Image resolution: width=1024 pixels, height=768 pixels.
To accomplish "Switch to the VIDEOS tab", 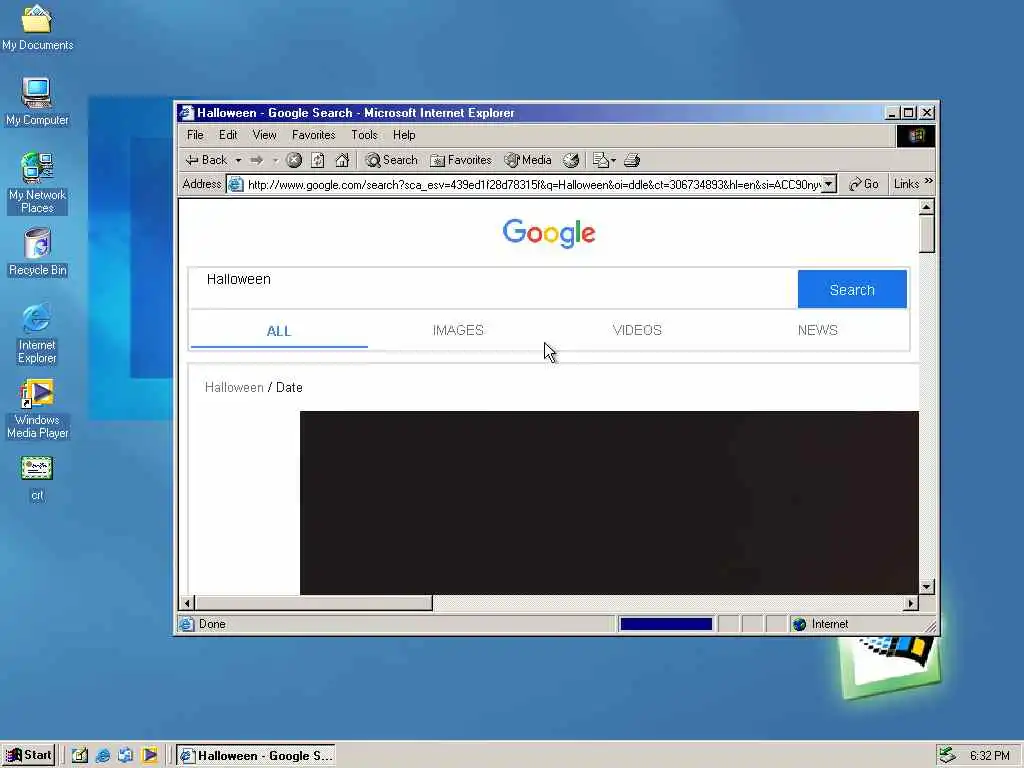I will 637,330.
